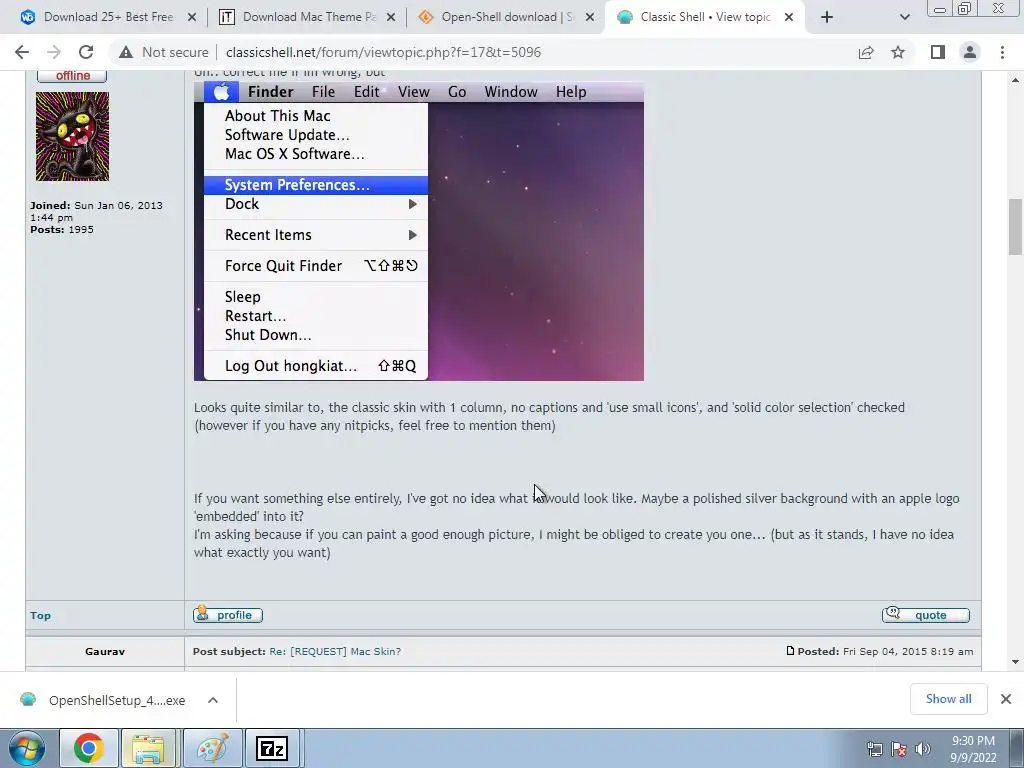Open the Re: [REQUEST] Mac Skin? link
Screen dimensions: 1024x768
pyautogui.click(x=335, y=651)
